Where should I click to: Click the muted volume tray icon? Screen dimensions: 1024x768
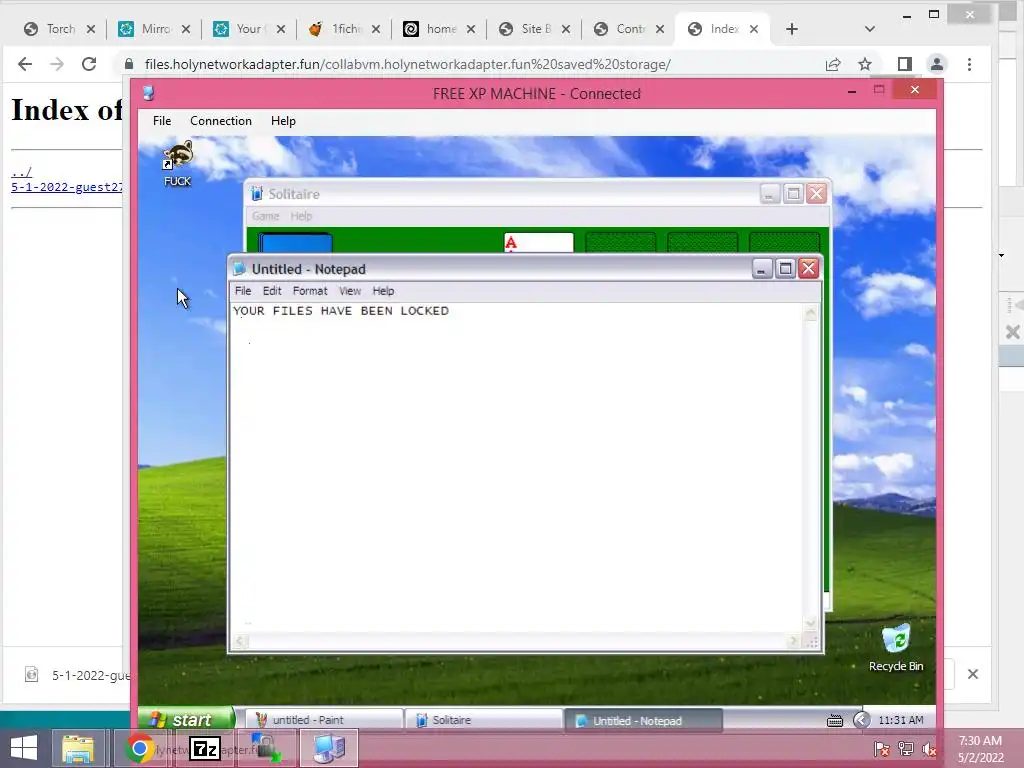click(x=929, y=749)
